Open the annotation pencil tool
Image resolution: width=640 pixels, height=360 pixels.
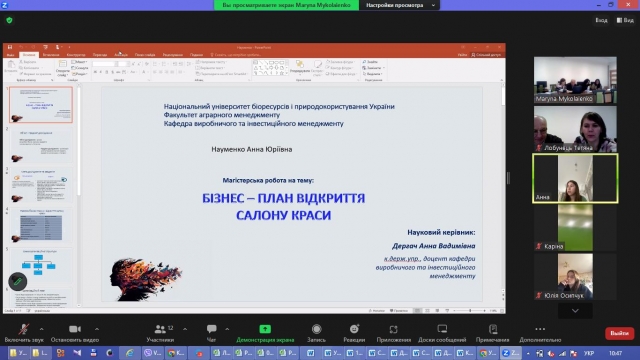[x=18, y=281]
